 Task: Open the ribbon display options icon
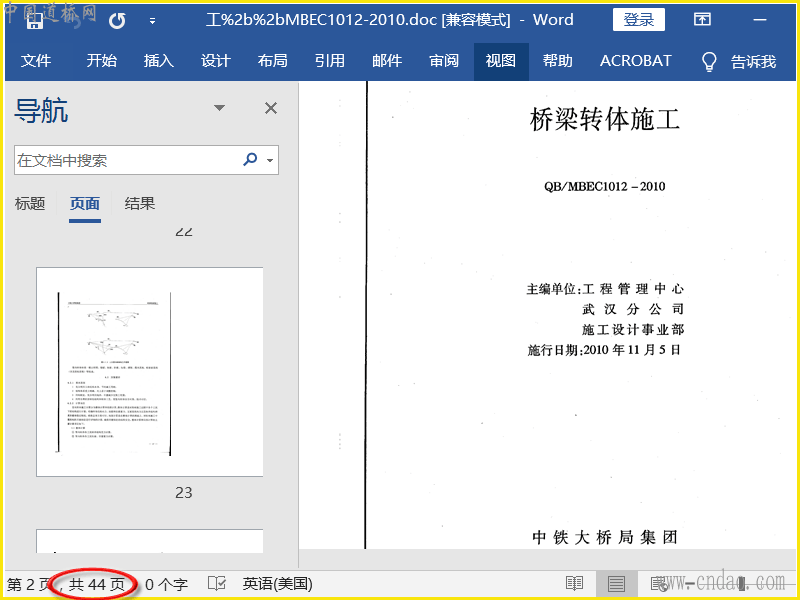[x=702, y=19]
